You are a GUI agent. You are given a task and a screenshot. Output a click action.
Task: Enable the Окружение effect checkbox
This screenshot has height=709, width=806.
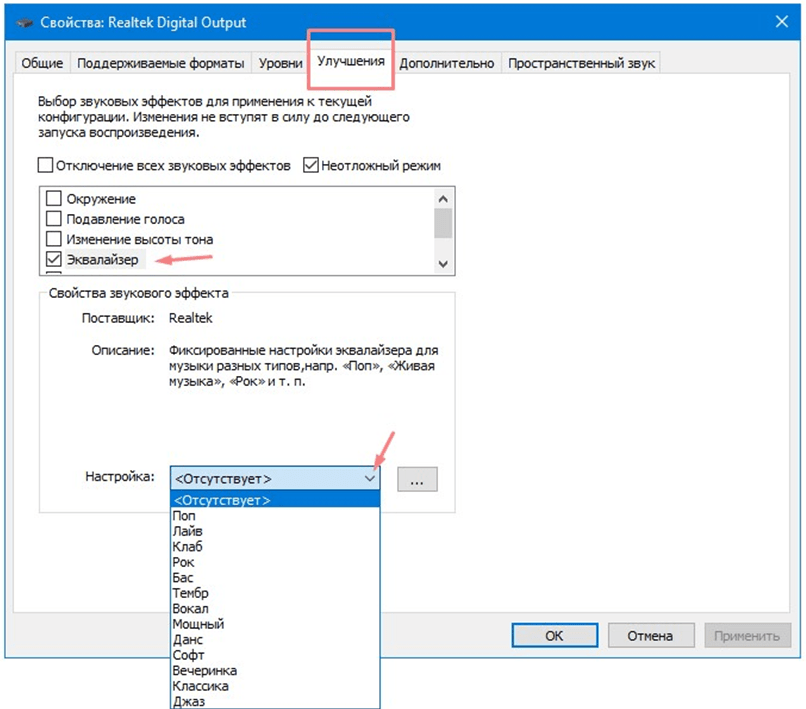(54, 199)
